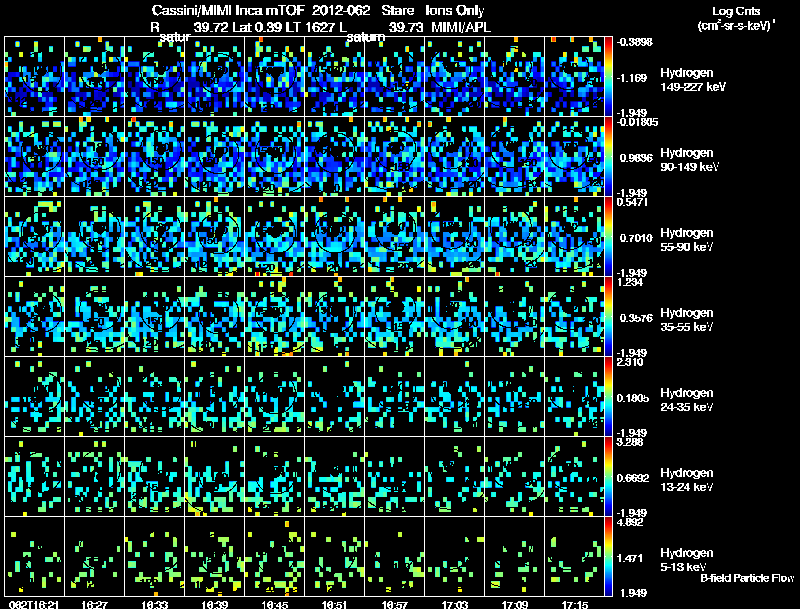Select the Hydrogen 13-24 keV panel at 17:03

[x=455, y=476]
